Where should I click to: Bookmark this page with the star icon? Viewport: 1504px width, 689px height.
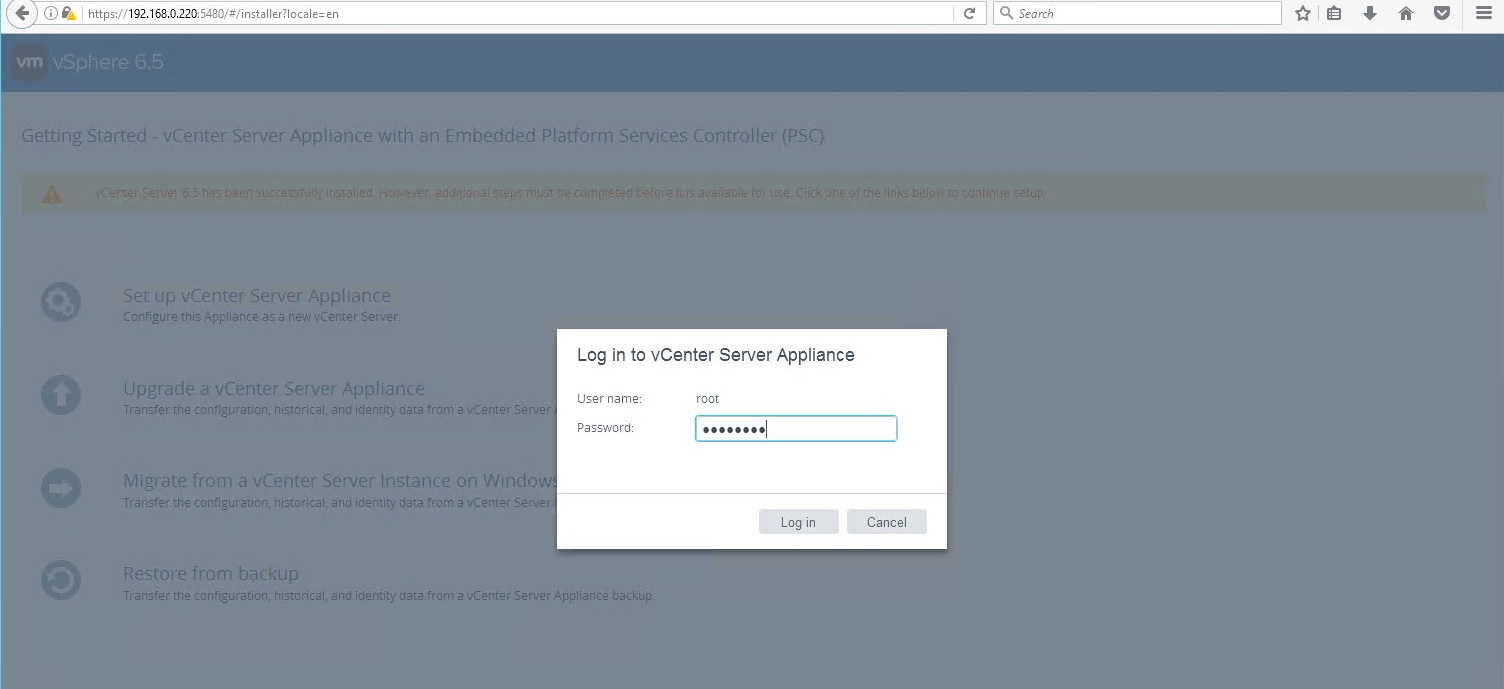[1302, 14]
